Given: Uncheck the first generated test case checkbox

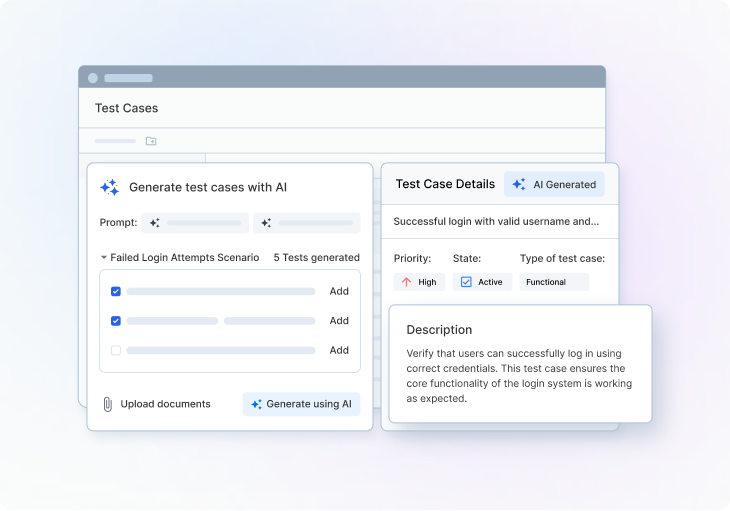Looking at the screenshot, I should pos(116,292).
